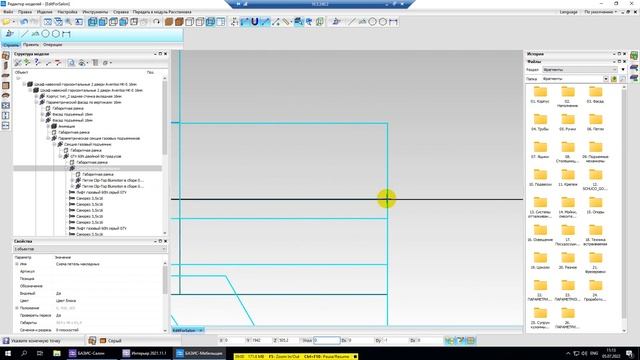Click the document copy icon in structure toolbar
640x360 pixels.
tap(71, 62)
